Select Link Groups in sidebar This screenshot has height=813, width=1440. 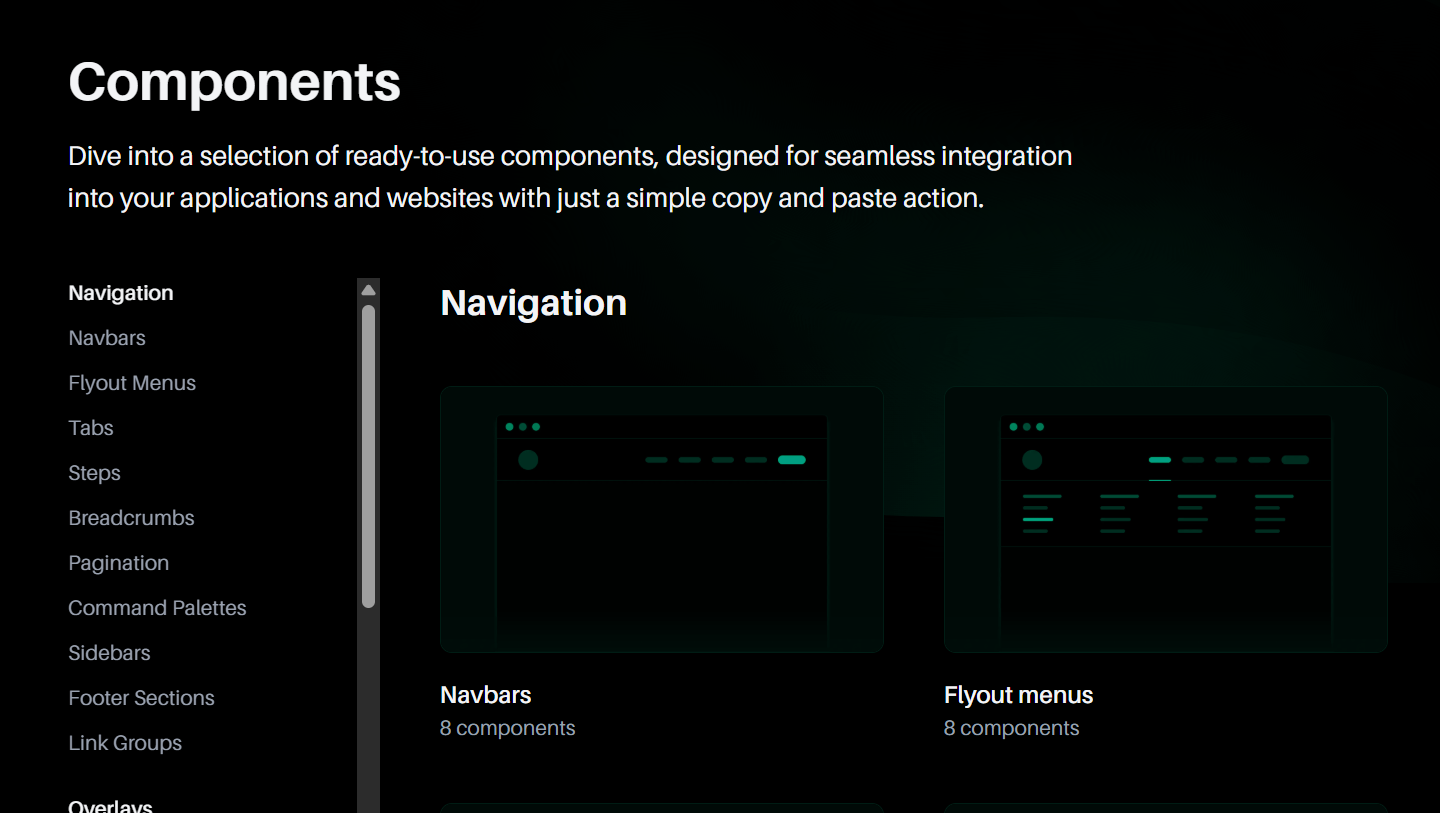tap(125, 743)
